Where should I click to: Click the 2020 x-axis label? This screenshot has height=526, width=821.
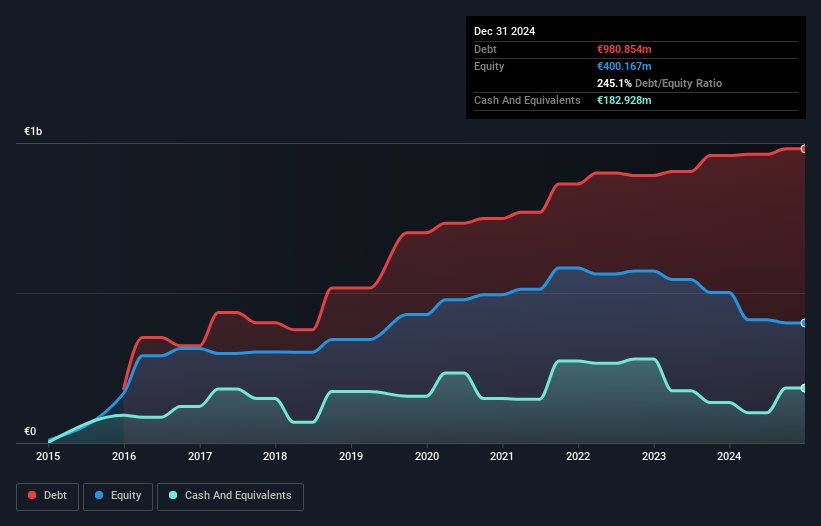click(x=427, y=456)
